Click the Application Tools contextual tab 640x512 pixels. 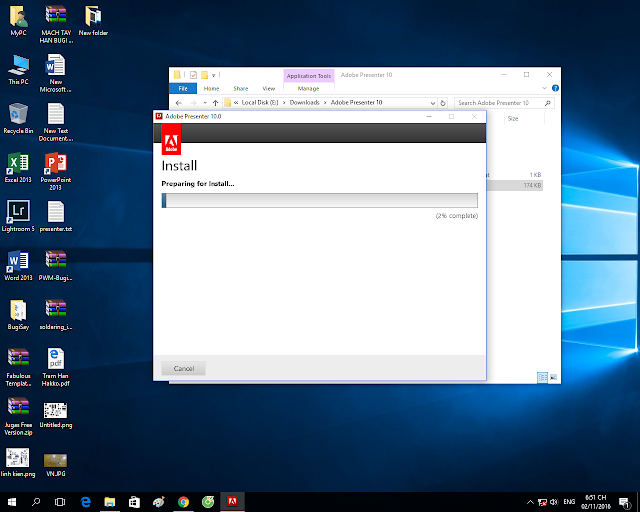[x=309, y=76]
